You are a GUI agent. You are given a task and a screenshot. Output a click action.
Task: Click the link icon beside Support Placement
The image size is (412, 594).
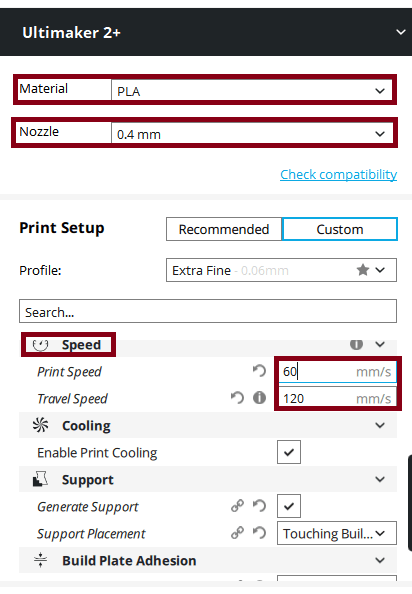click(x=237, y=533)
